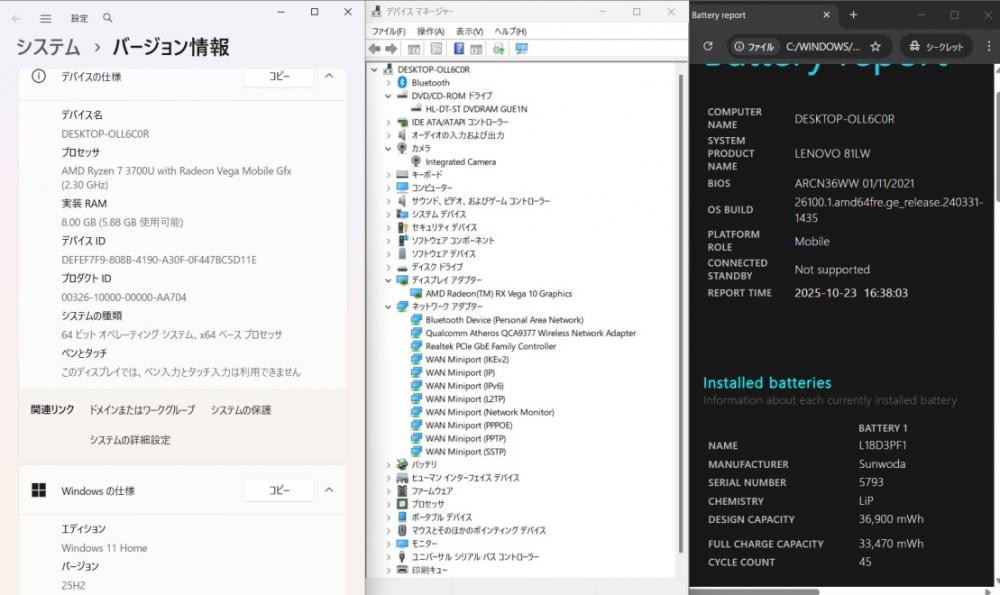Click the C:/WINDOWS/... address bar field
The width and height of the screenshot is (1000, 595).
823,47
